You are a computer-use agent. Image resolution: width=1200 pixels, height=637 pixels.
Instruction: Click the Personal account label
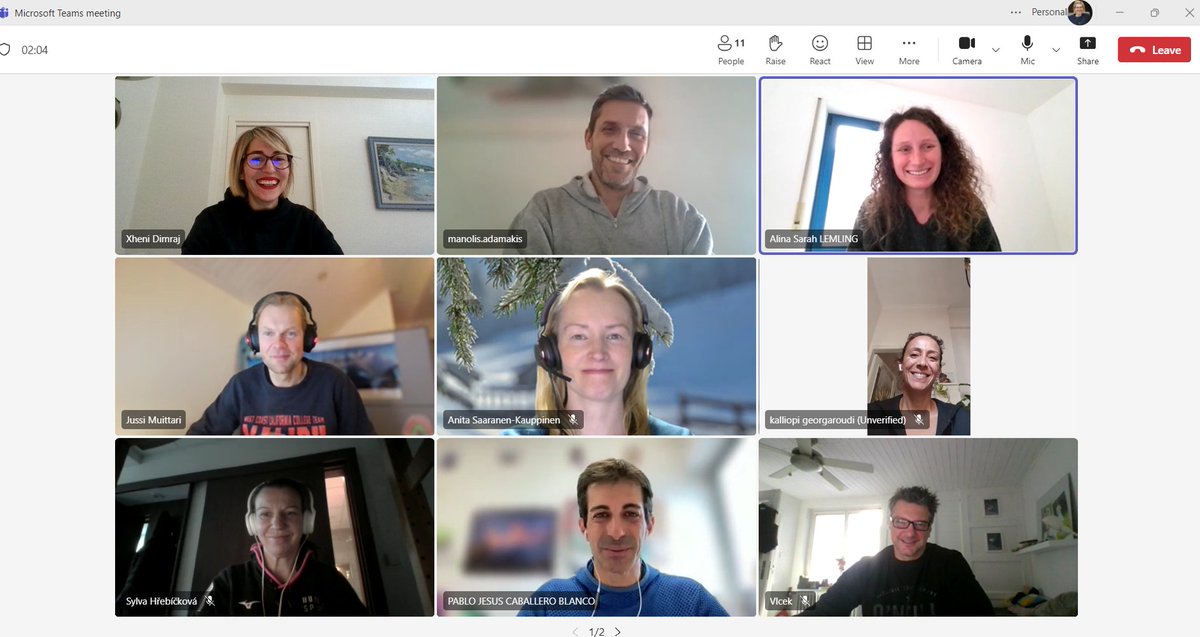pyautogui.click(x=1047, y=12)
